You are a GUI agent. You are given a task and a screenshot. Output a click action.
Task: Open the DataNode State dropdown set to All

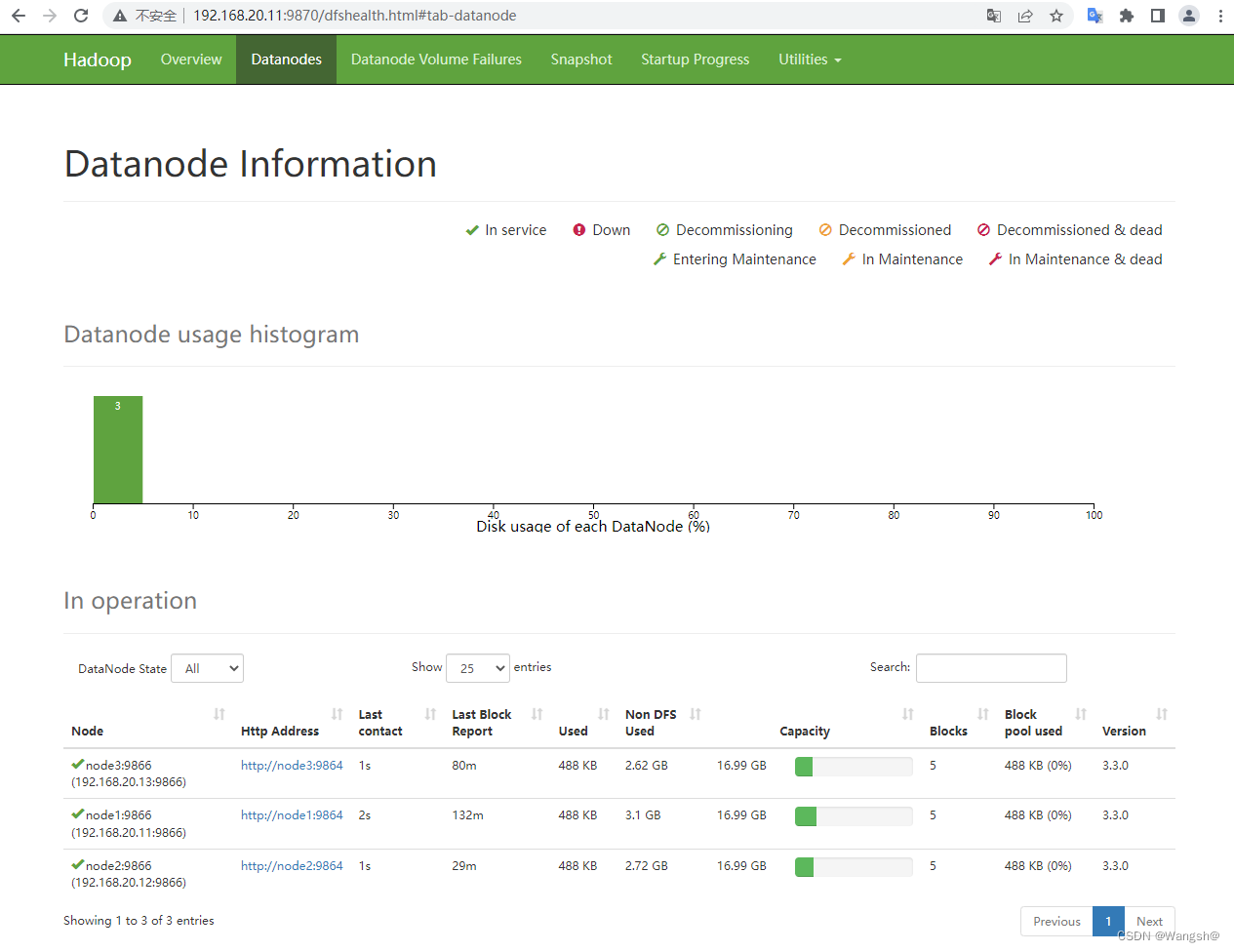[207, 668]
